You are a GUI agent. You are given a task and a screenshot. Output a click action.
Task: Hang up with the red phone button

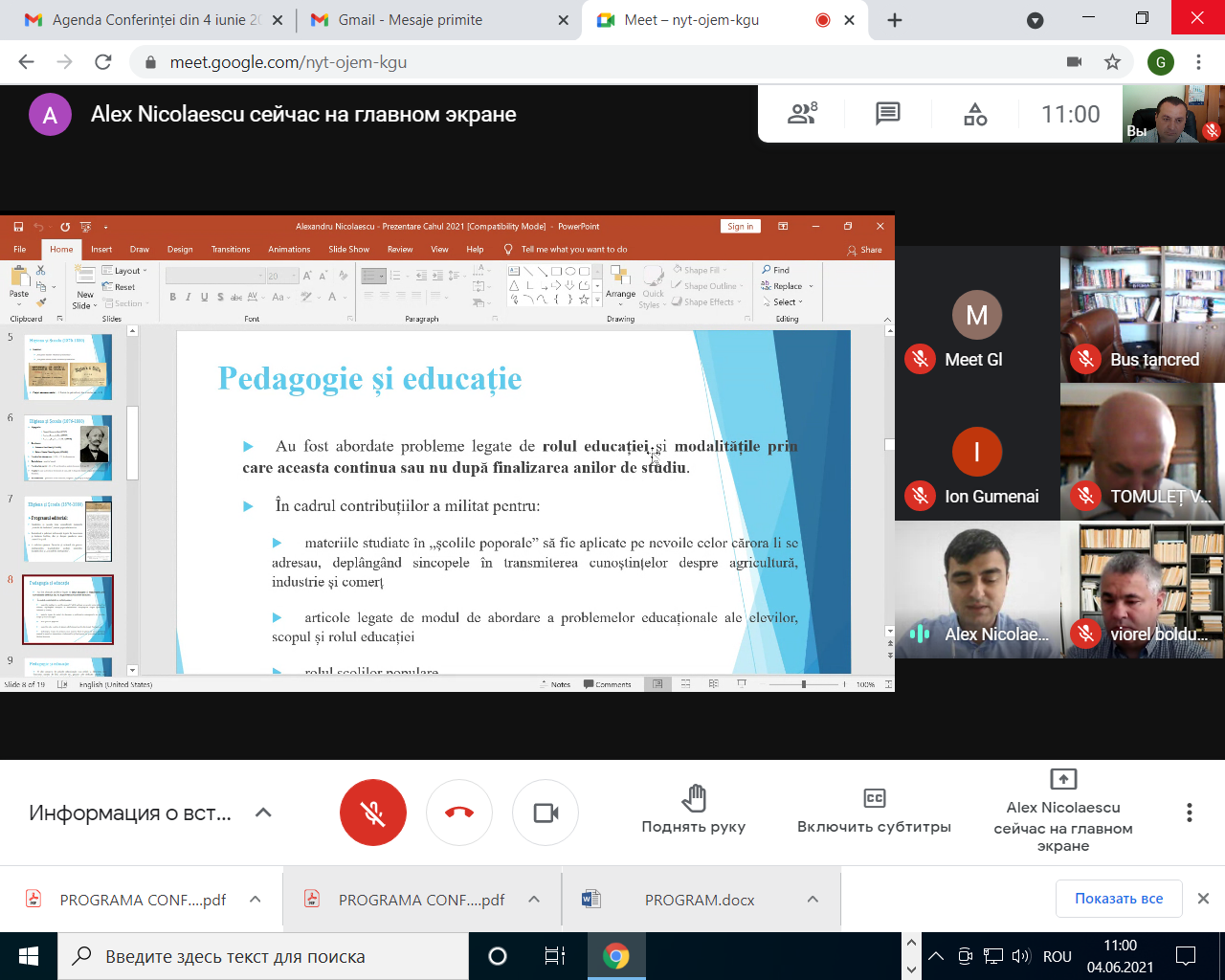459,813
